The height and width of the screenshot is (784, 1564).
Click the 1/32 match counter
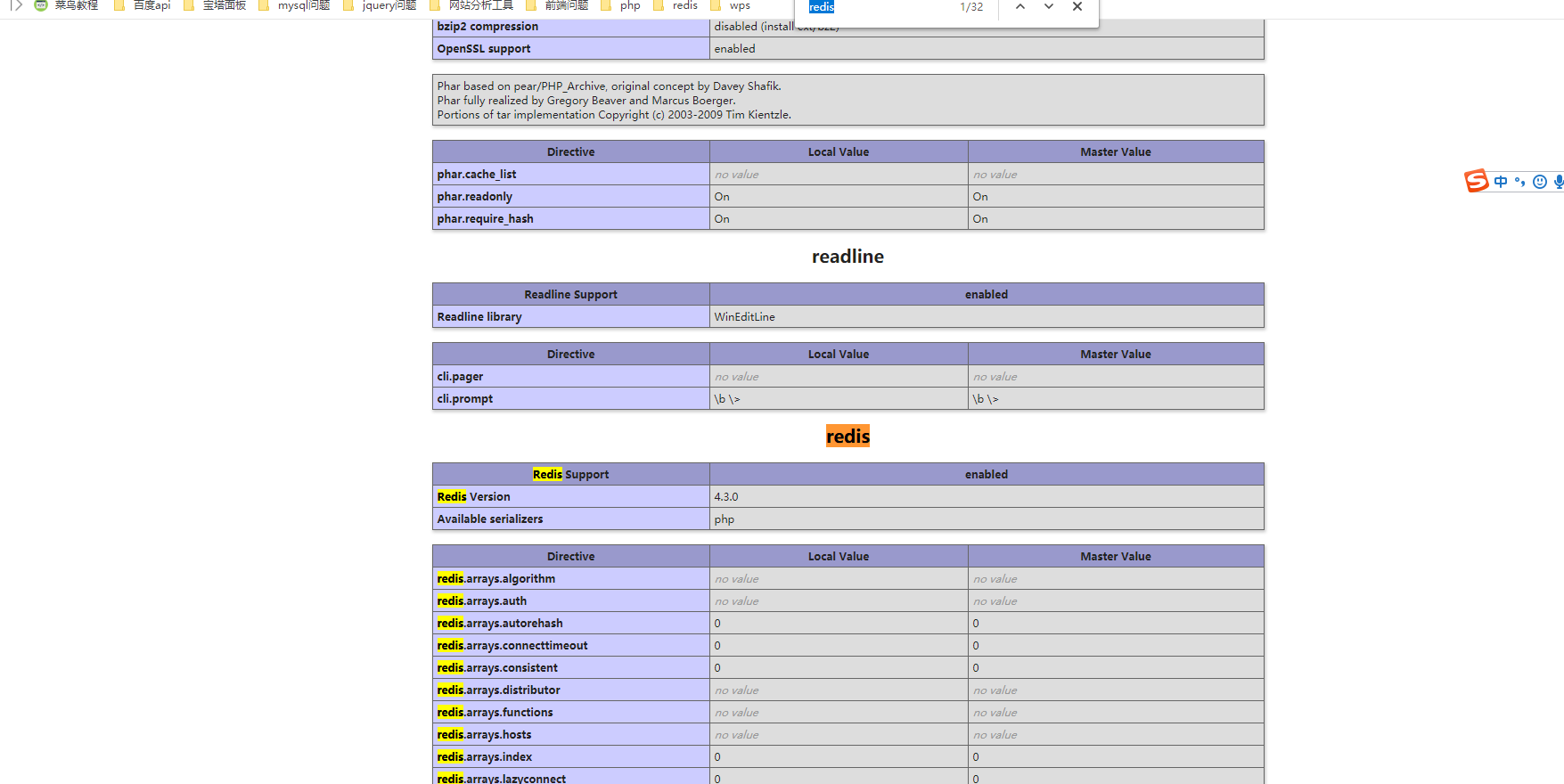[x=971, y=7]
